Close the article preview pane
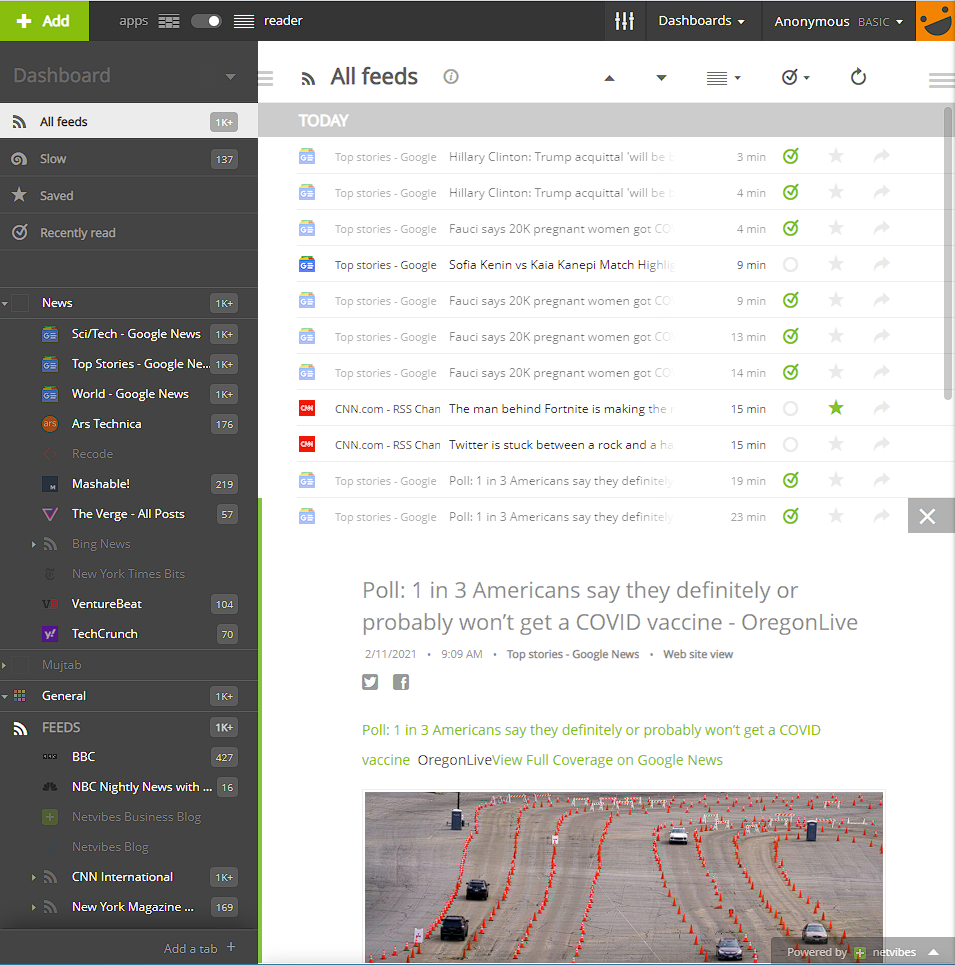The image size is (955, 965). [927, 516]
